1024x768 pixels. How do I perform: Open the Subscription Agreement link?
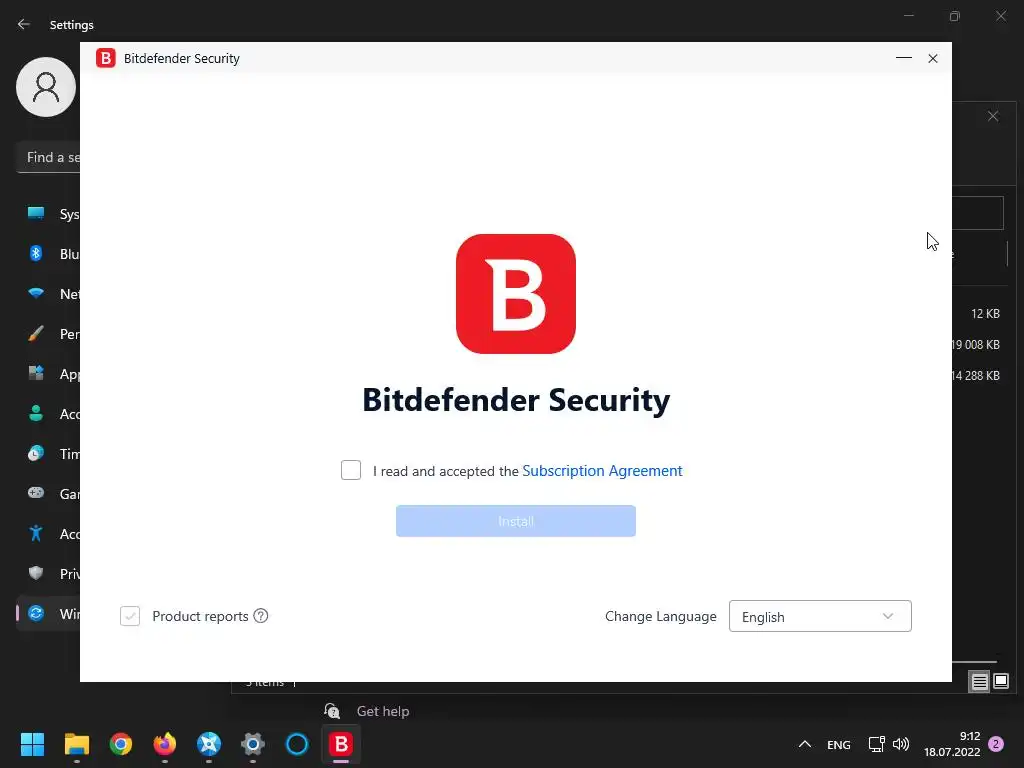602,471
